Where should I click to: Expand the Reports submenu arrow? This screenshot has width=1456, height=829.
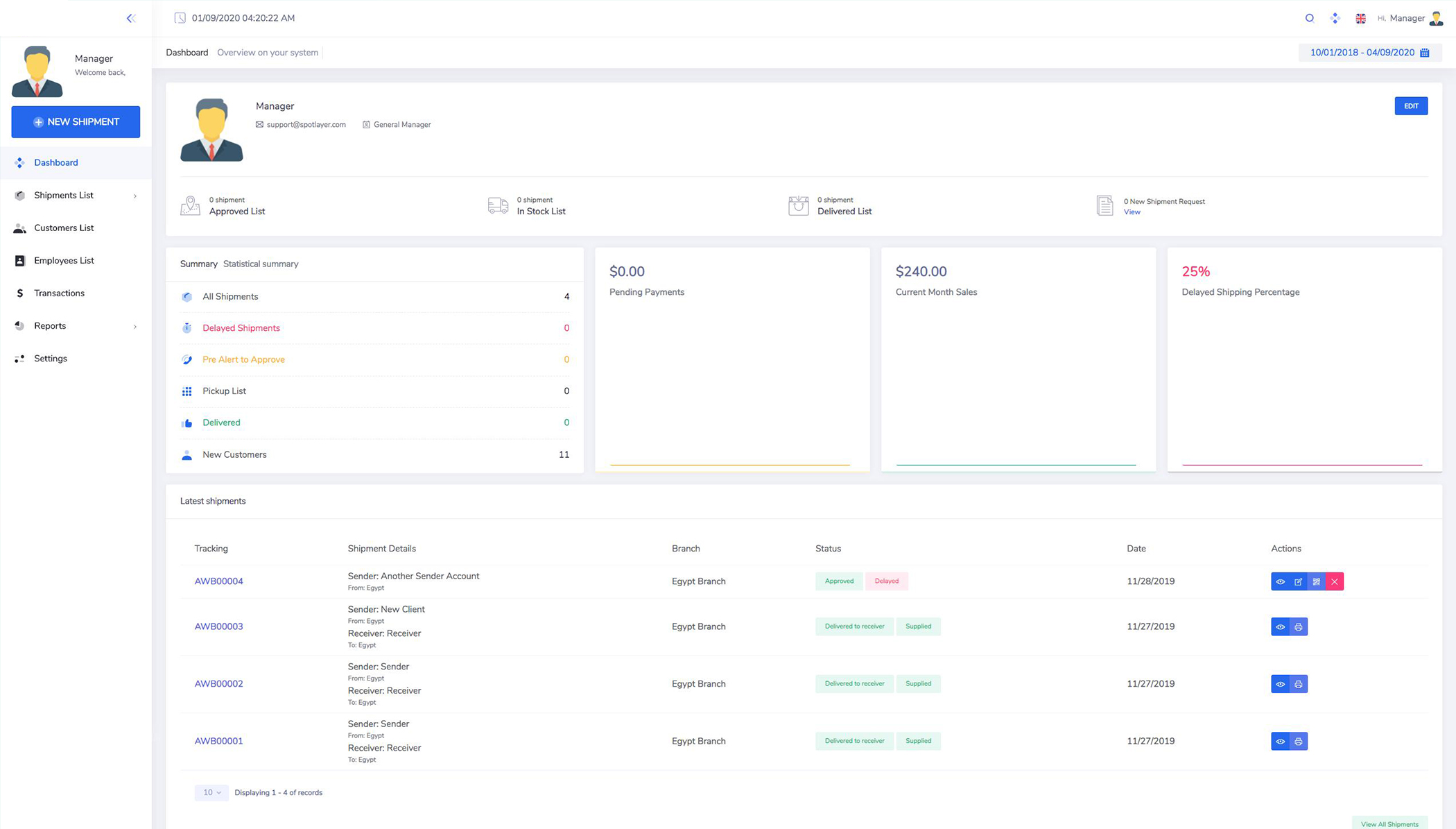point(135,326)
